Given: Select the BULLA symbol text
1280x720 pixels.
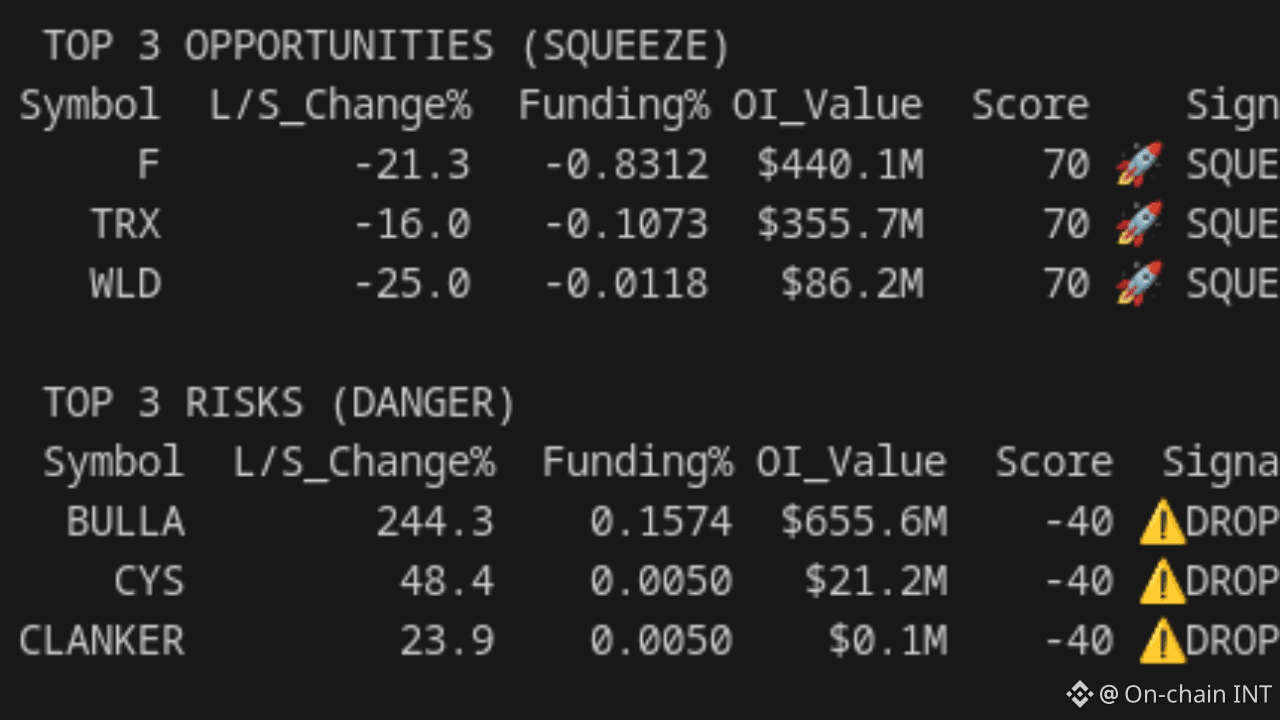Looking at the screenshot, I should click(x=125, y=522).
